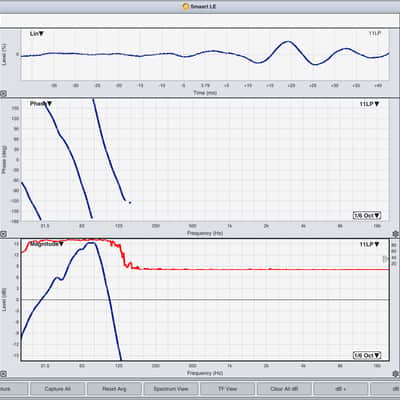Screen dimensions: 400x400
Task: Click the Smaart LE title bar icon
Action: coord(186,6)
